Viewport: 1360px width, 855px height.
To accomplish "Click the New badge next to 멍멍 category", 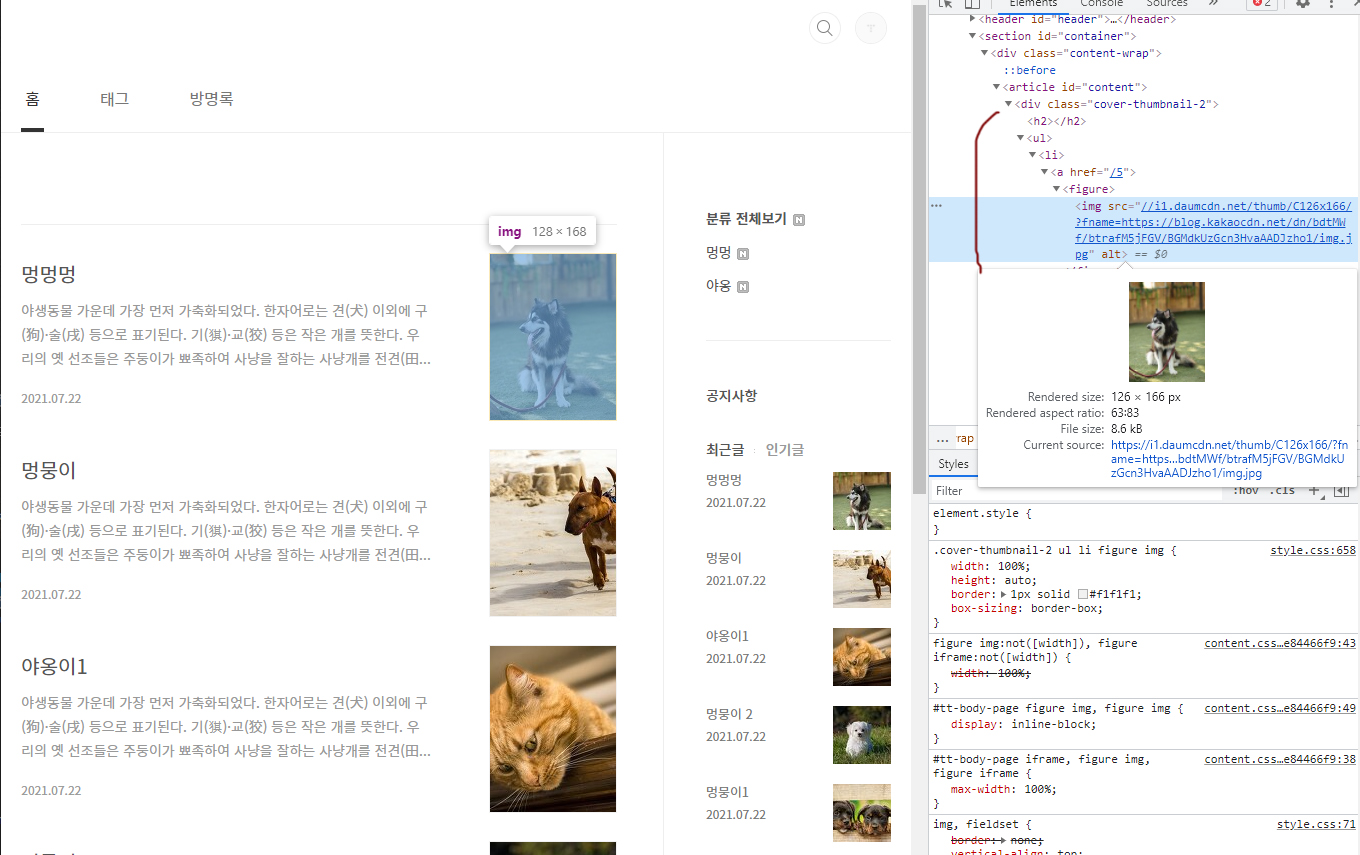I will pos(743,254).
